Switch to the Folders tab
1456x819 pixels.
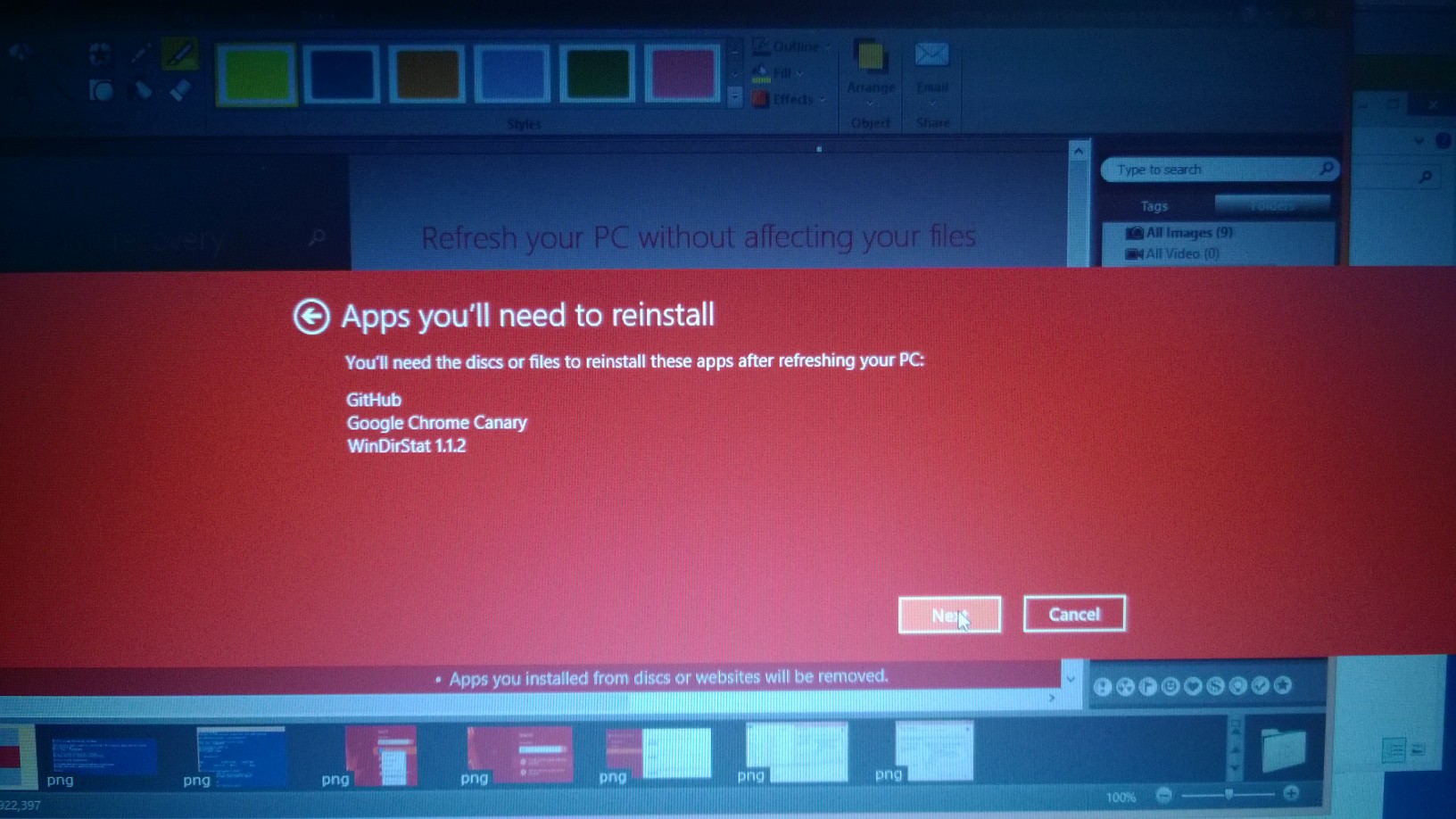click(x=1272, y=206)
